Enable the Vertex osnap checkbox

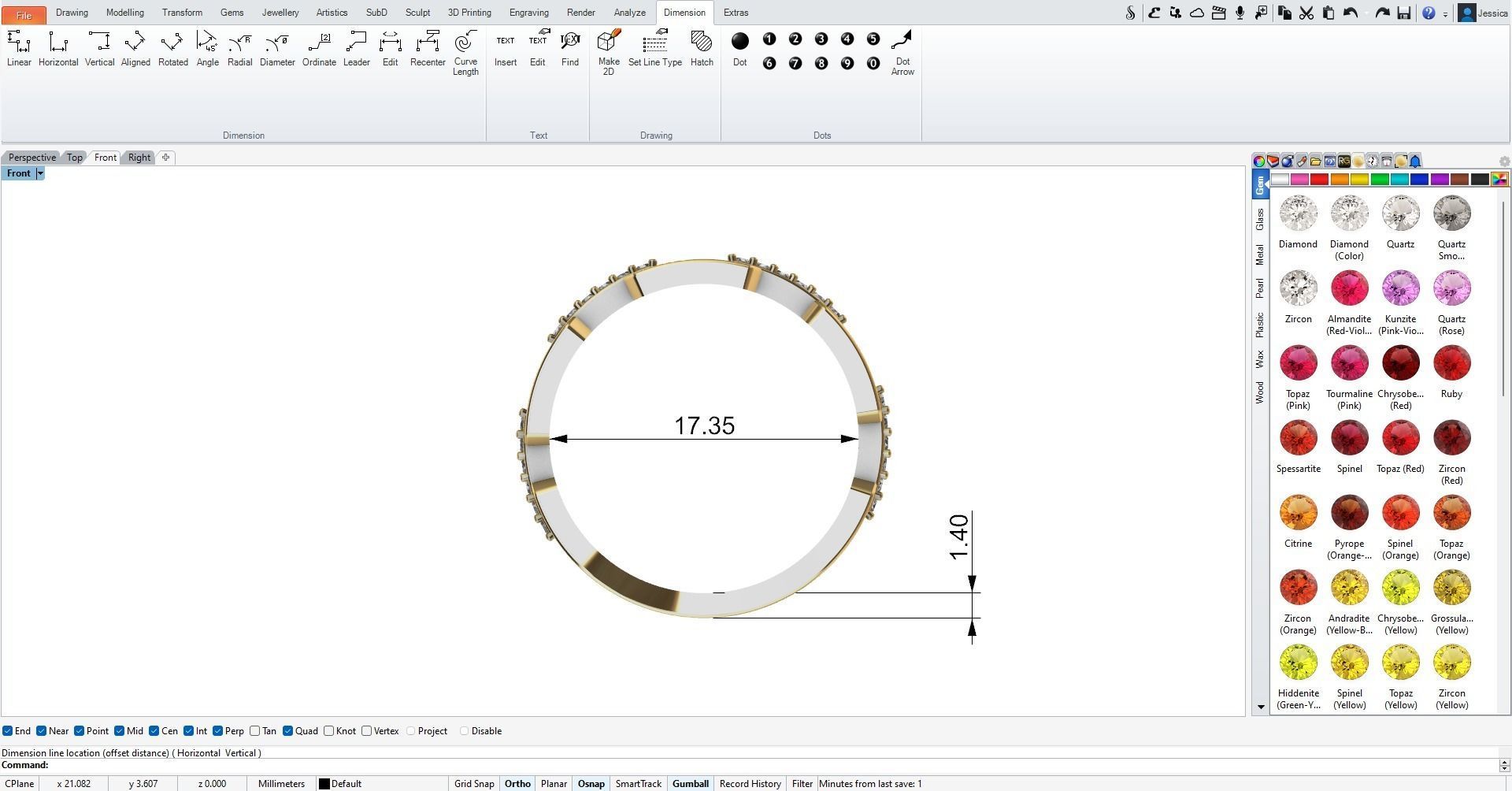(367, 731)
